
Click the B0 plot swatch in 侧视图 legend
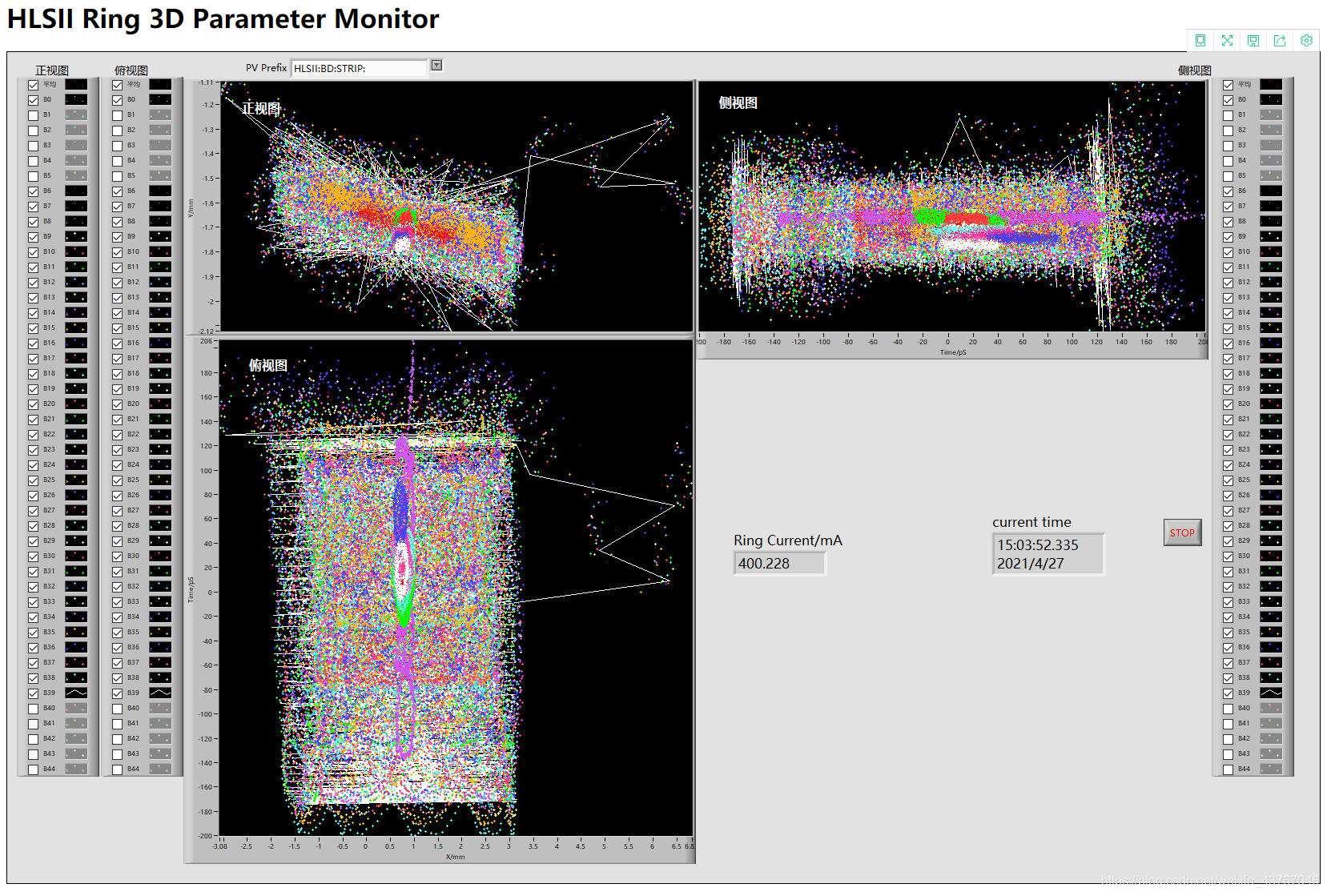(1271, 99)
